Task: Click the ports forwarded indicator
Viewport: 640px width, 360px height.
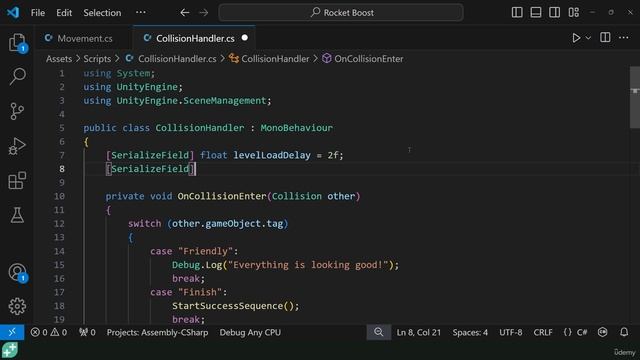Action: 87,332
